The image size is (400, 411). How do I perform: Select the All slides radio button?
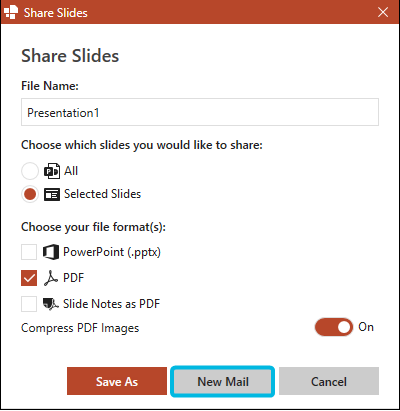click(x=30, y=171)
